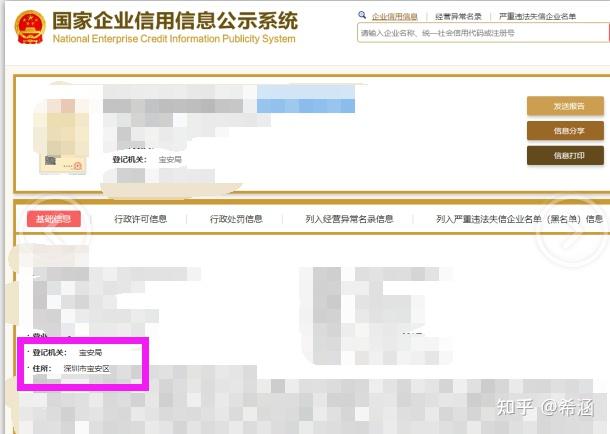Open the 基础信息 tab

(54, 219)
